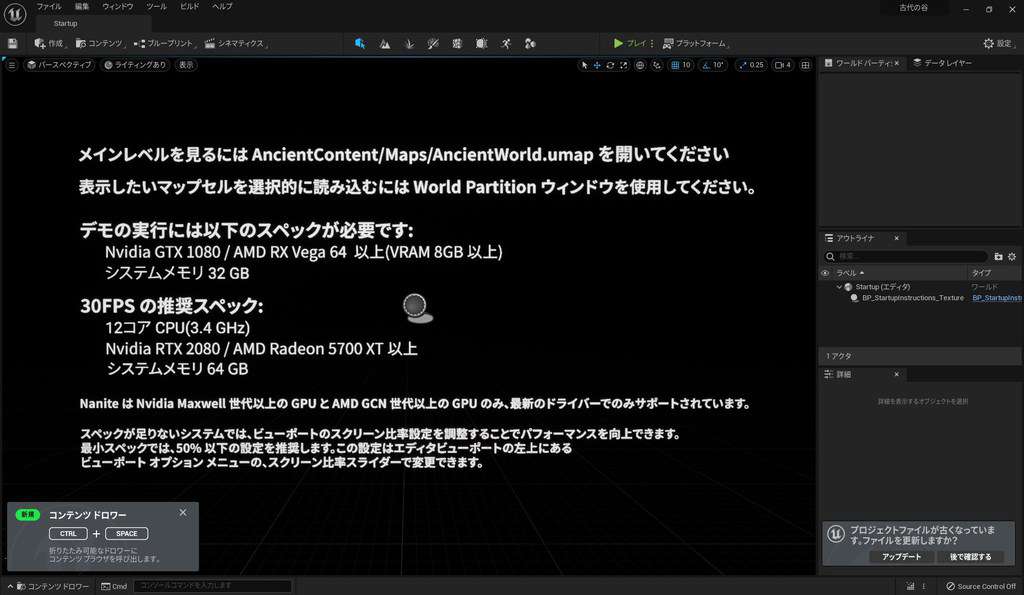Toggle grid snapping icon
Viewport: 1024px width, 595px height.
(675, 65)
